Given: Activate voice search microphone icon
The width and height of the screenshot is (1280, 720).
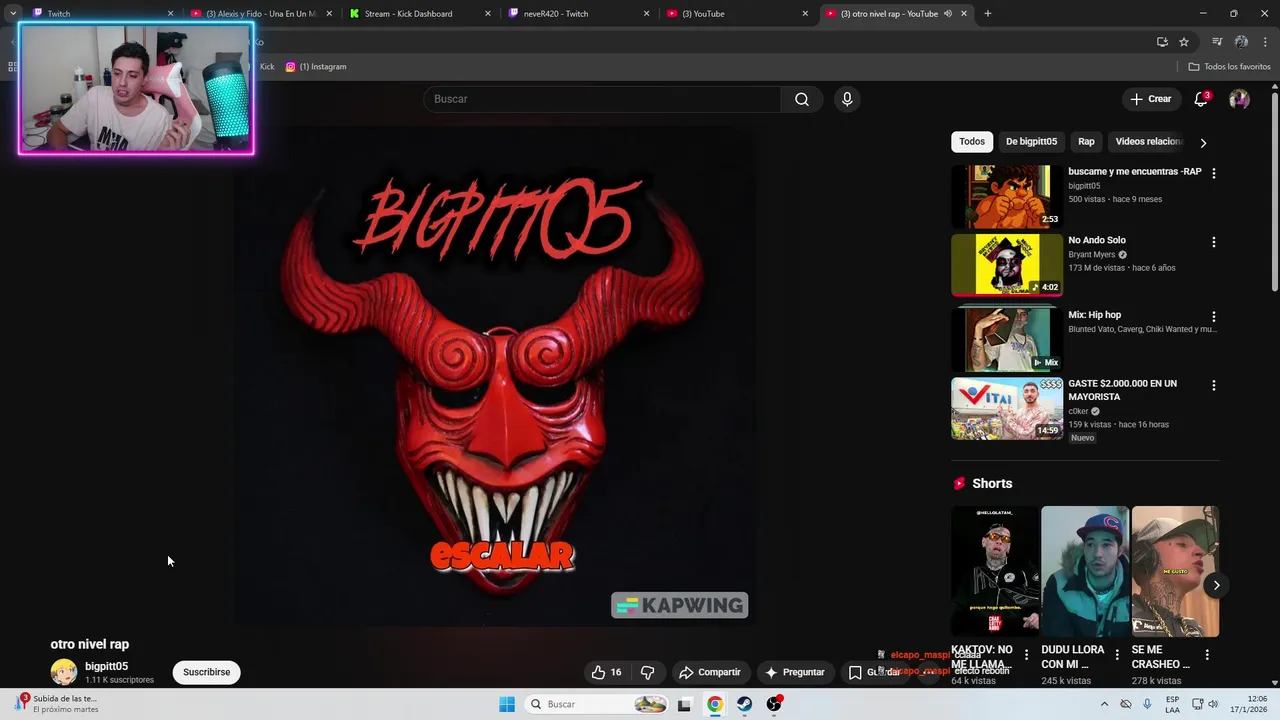Looking at the screenshot, I should [847, 99].
